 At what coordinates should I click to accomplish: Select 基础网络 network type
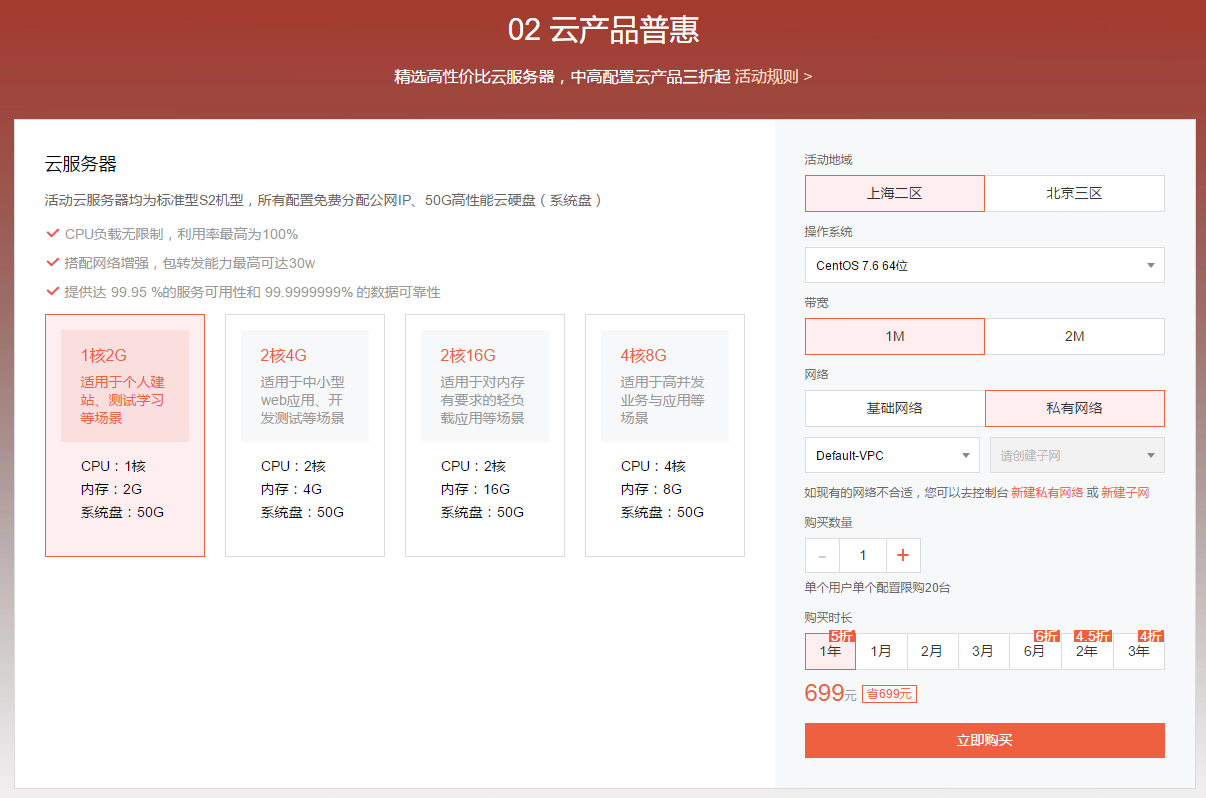point(894,408)
